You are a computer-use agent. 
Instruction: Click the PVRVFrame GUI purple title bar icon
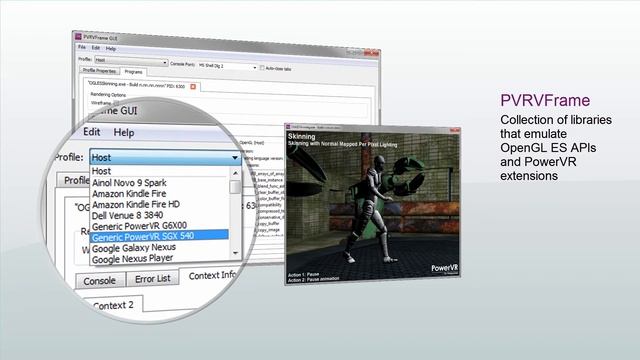pyautogui.click(x=78, y=37)
